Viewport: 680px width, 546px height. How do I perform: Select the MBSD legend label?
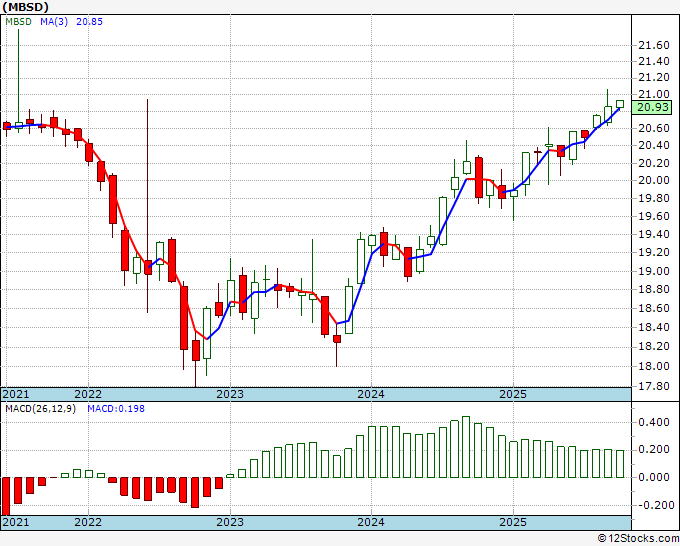(x=18, y=22)
